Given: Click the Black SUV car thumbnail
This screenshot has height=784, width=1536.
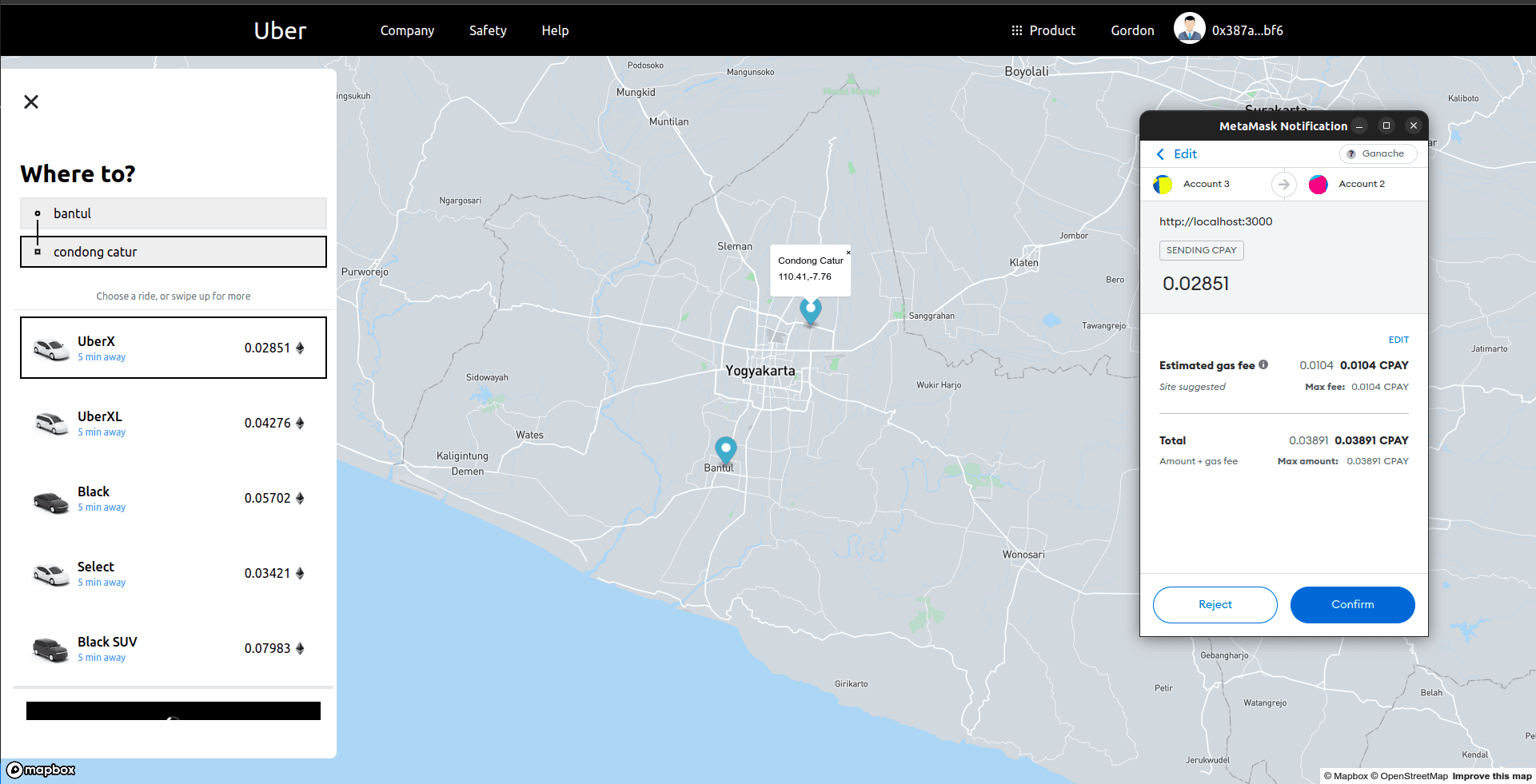Looking at the screenshot, I should [51, 649].
